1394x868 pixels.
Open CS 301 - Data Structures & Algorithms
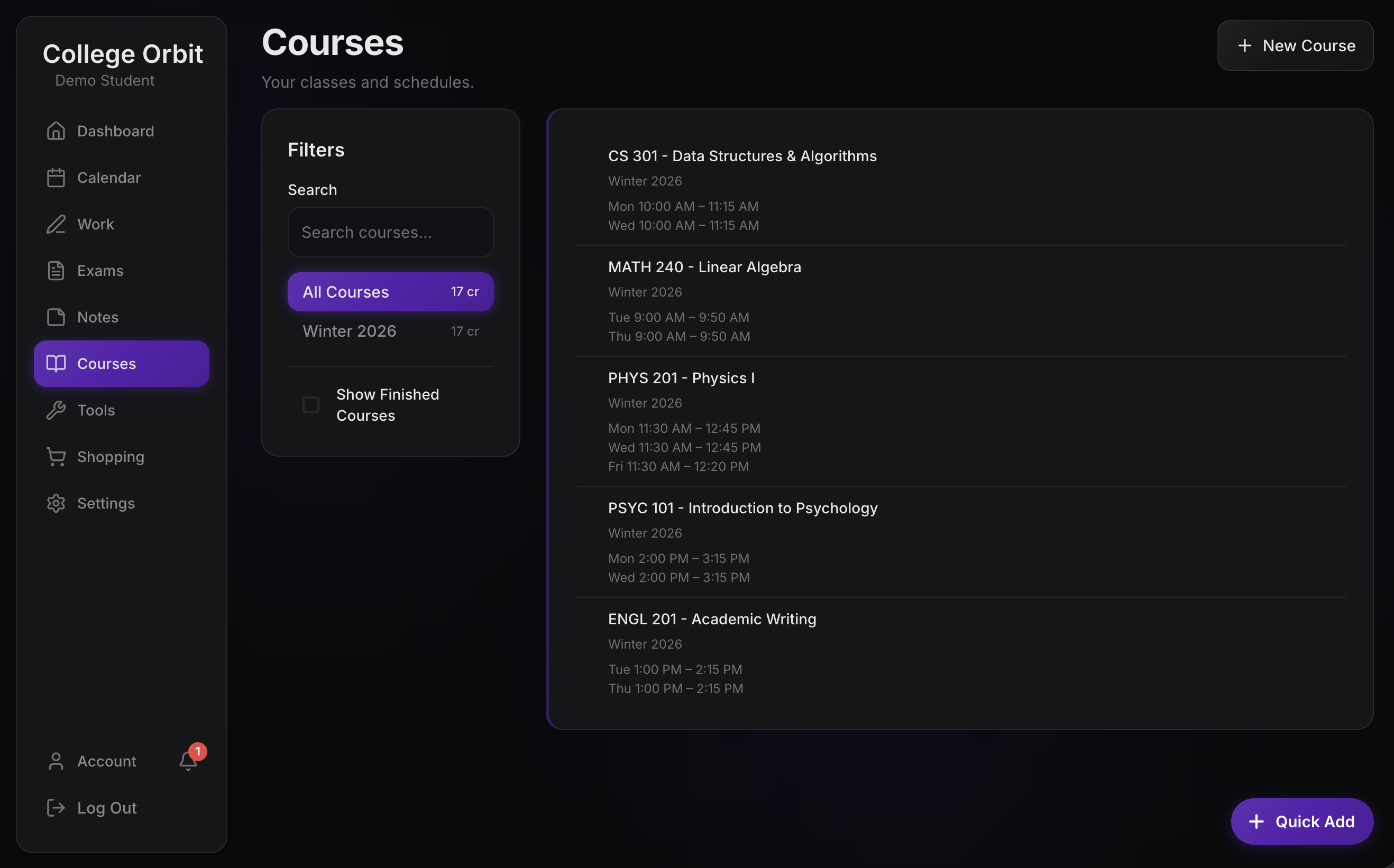coord(742,155)
